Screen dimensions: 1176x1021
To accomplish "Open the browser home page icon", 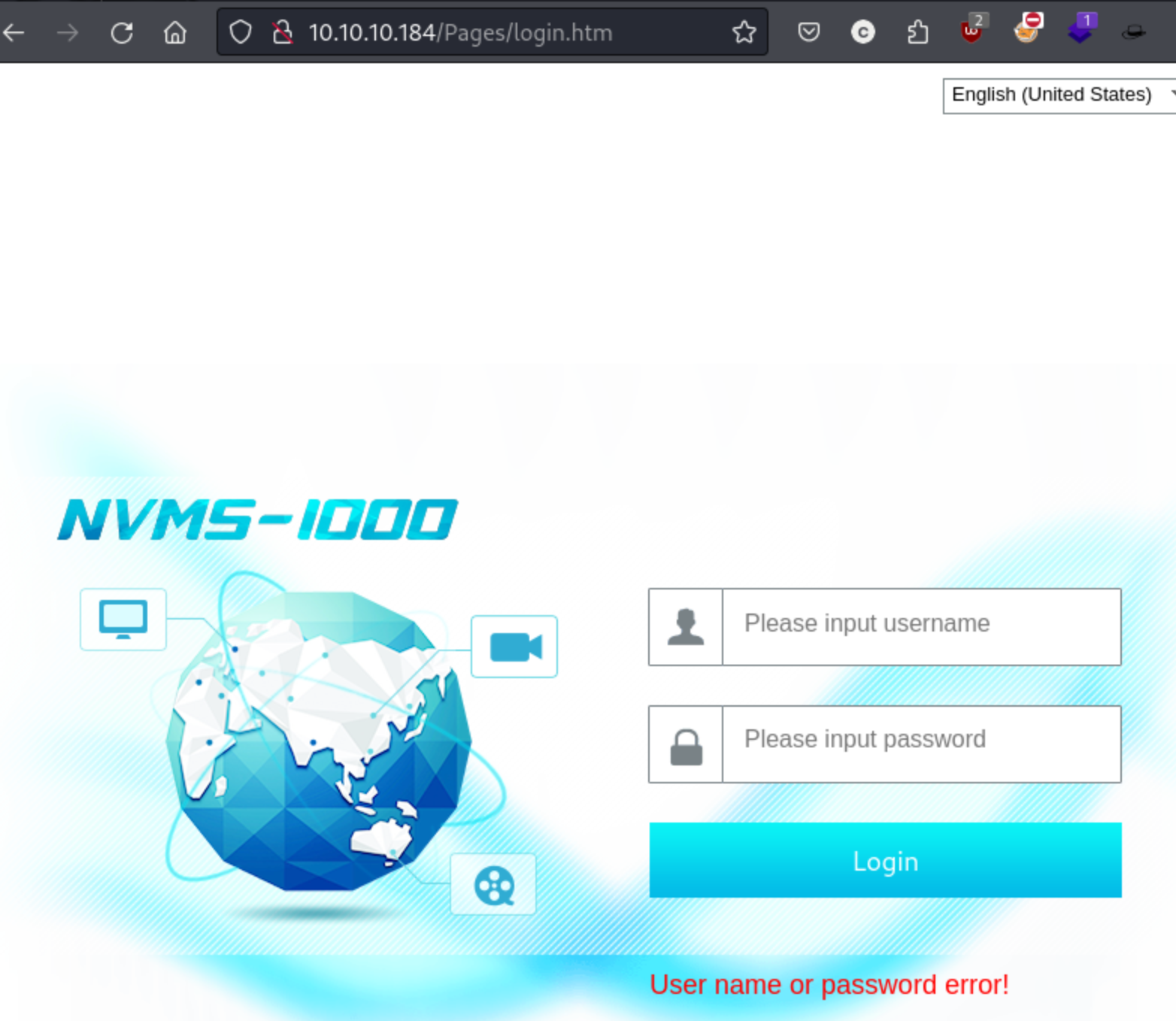I will [x=175, y=32].
